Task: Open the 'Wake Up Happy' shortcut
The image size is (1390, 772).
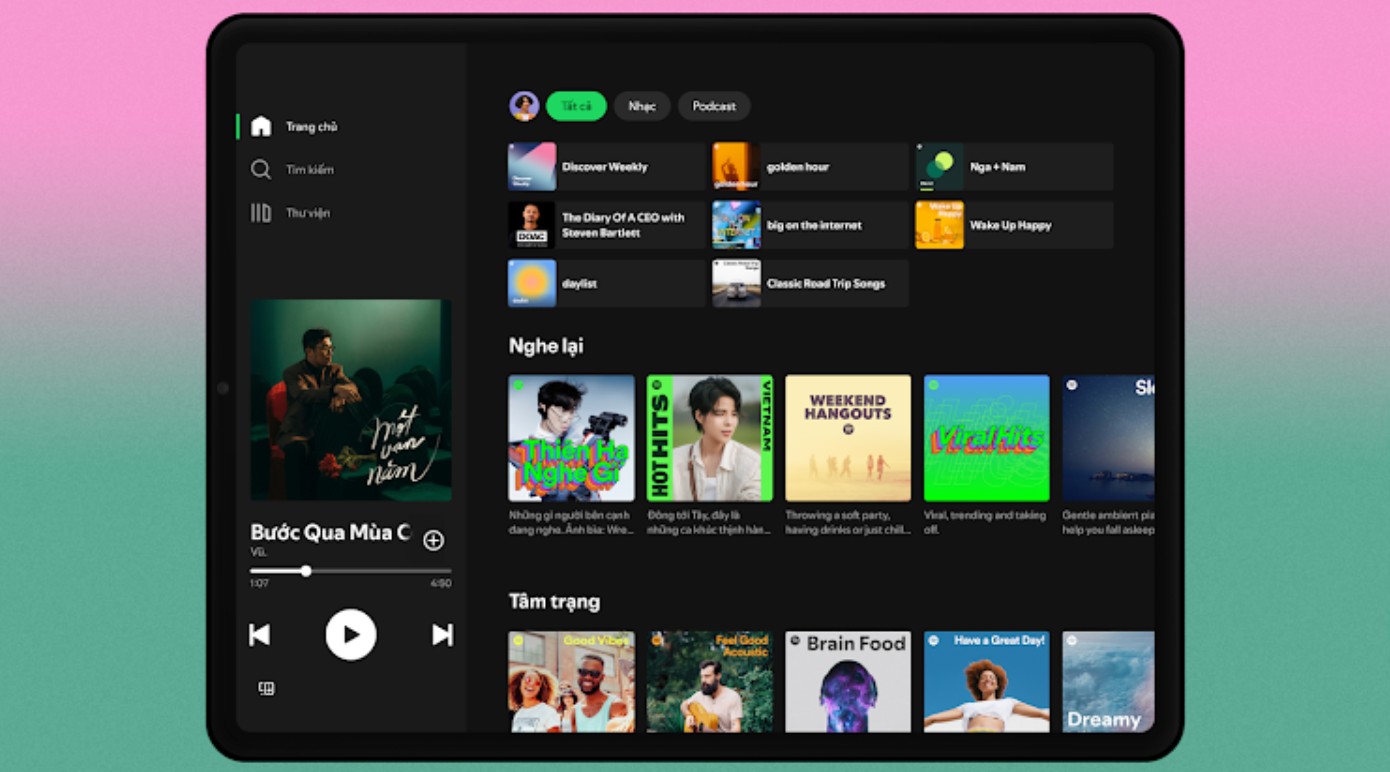Action: (x=1014, y=225)
